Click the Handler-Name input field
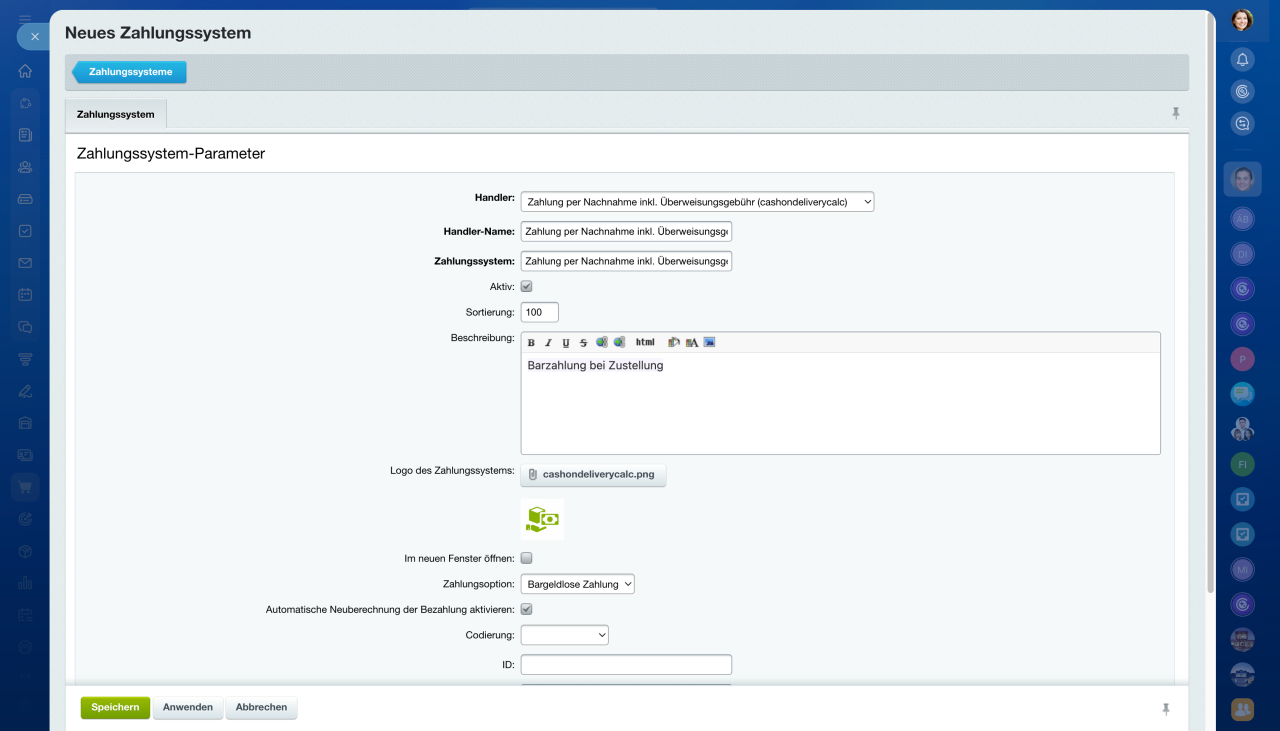Viewport: 1280px width, 731px height. coord(627,231)
